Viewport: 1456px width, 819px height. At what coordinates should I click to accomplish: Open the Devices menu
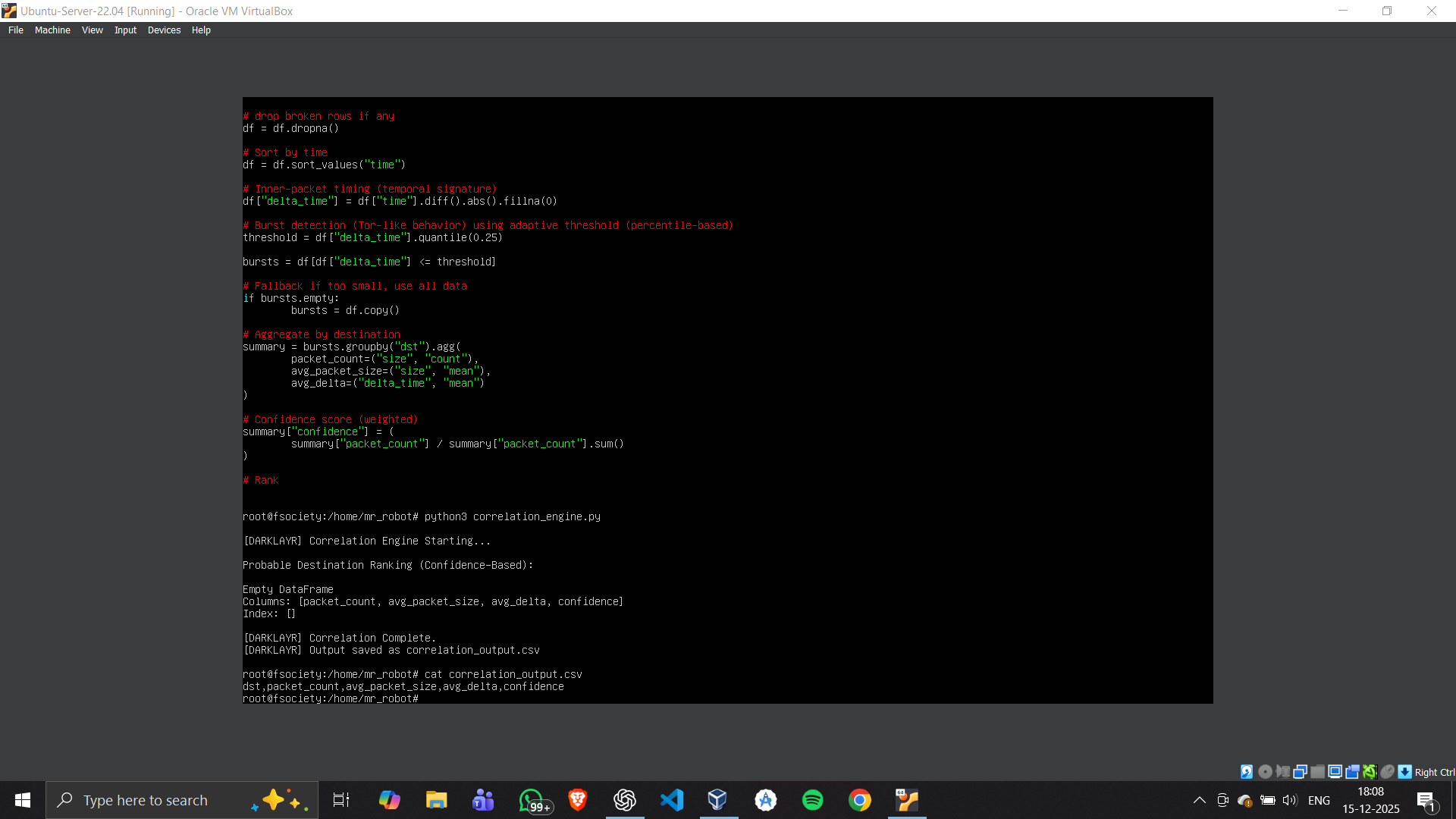pos(165,30)
